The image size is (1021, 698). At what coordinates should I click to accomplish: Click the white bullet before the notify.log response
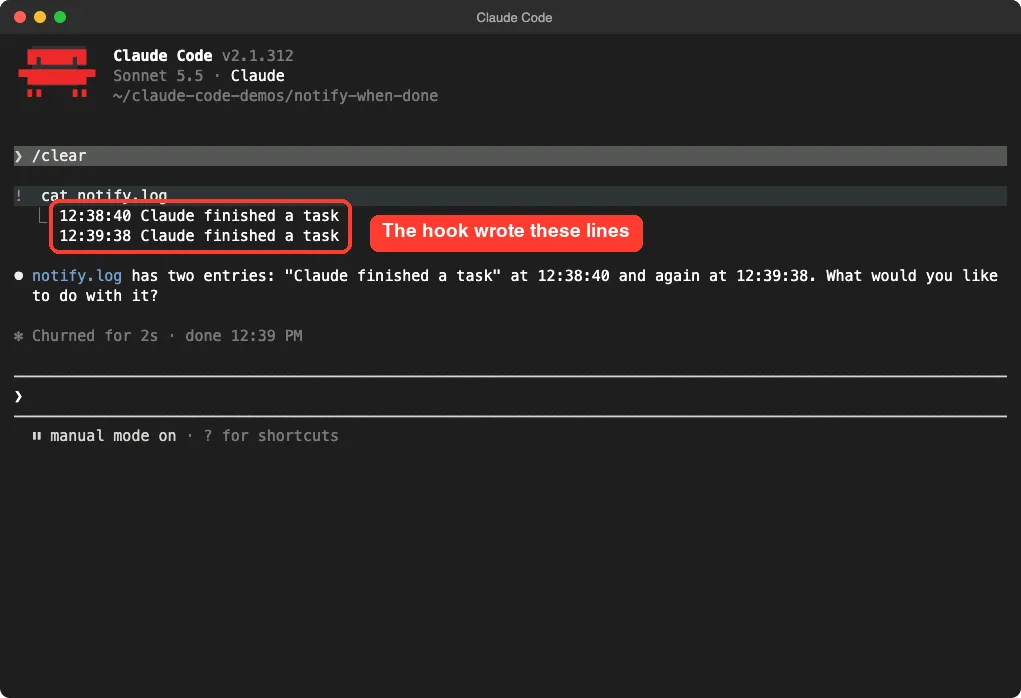[x=19, y=276]
